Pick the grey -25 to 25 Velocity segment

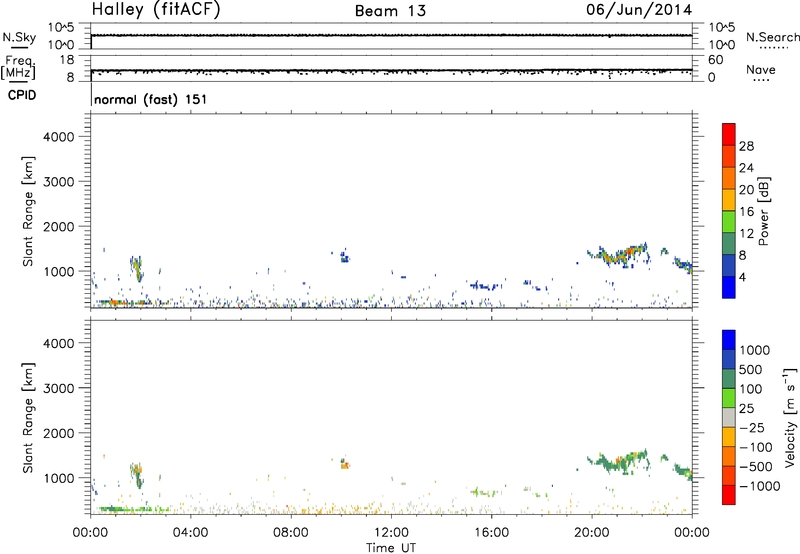[x=729, y=417]
